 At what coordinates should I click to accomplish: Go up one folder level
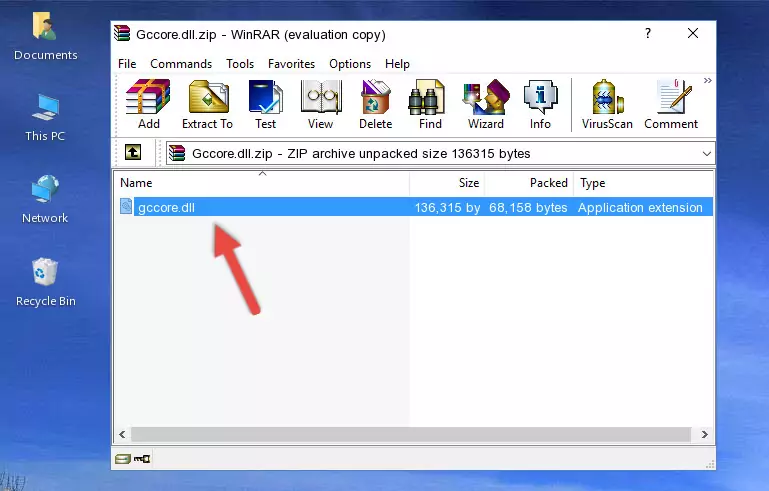(x=133, y=153)
